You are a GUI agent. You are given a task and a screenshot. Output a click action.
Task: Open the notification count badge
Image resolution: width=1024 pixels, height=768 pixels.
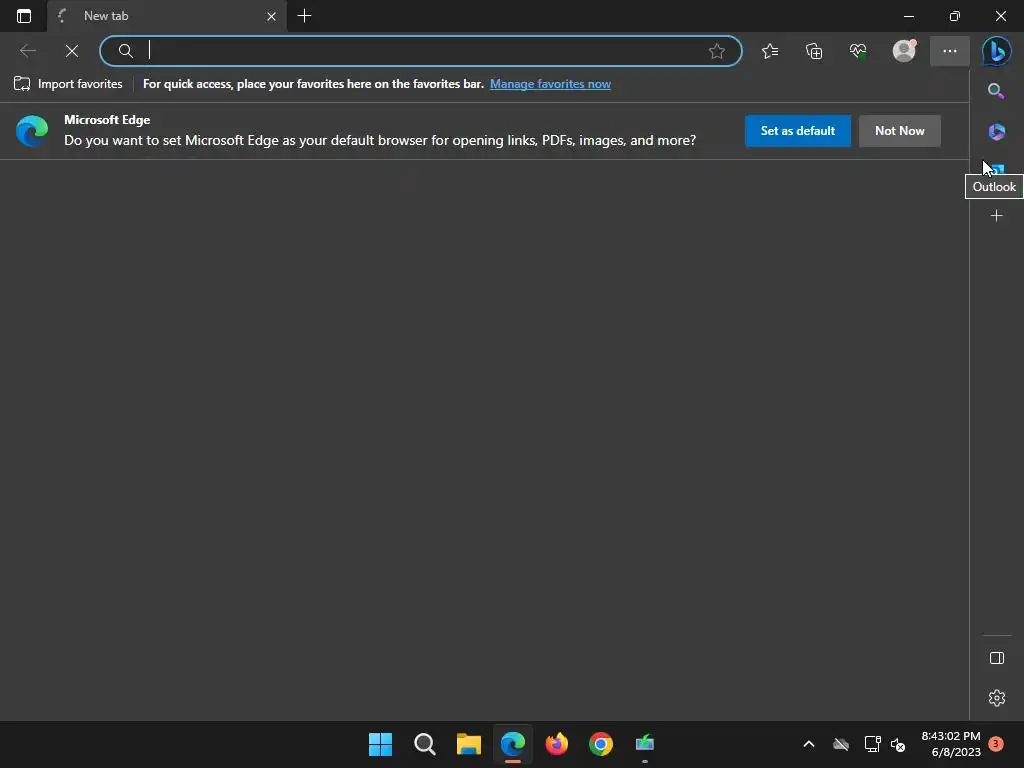coord(996,744)
